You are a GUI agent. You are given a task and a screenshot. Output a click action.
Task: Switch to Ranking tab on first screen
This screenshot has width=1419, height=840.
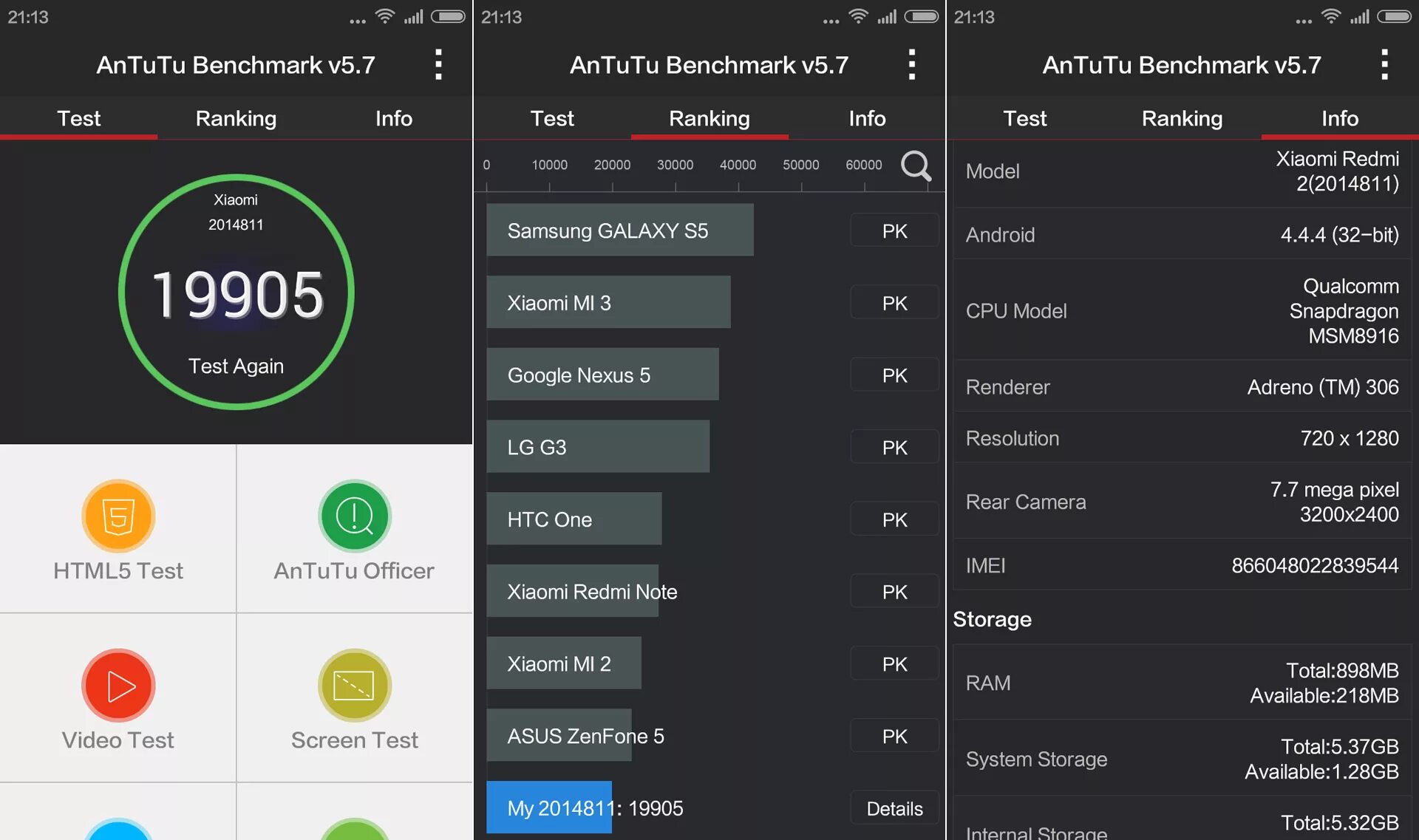click(x=236, y=118)
